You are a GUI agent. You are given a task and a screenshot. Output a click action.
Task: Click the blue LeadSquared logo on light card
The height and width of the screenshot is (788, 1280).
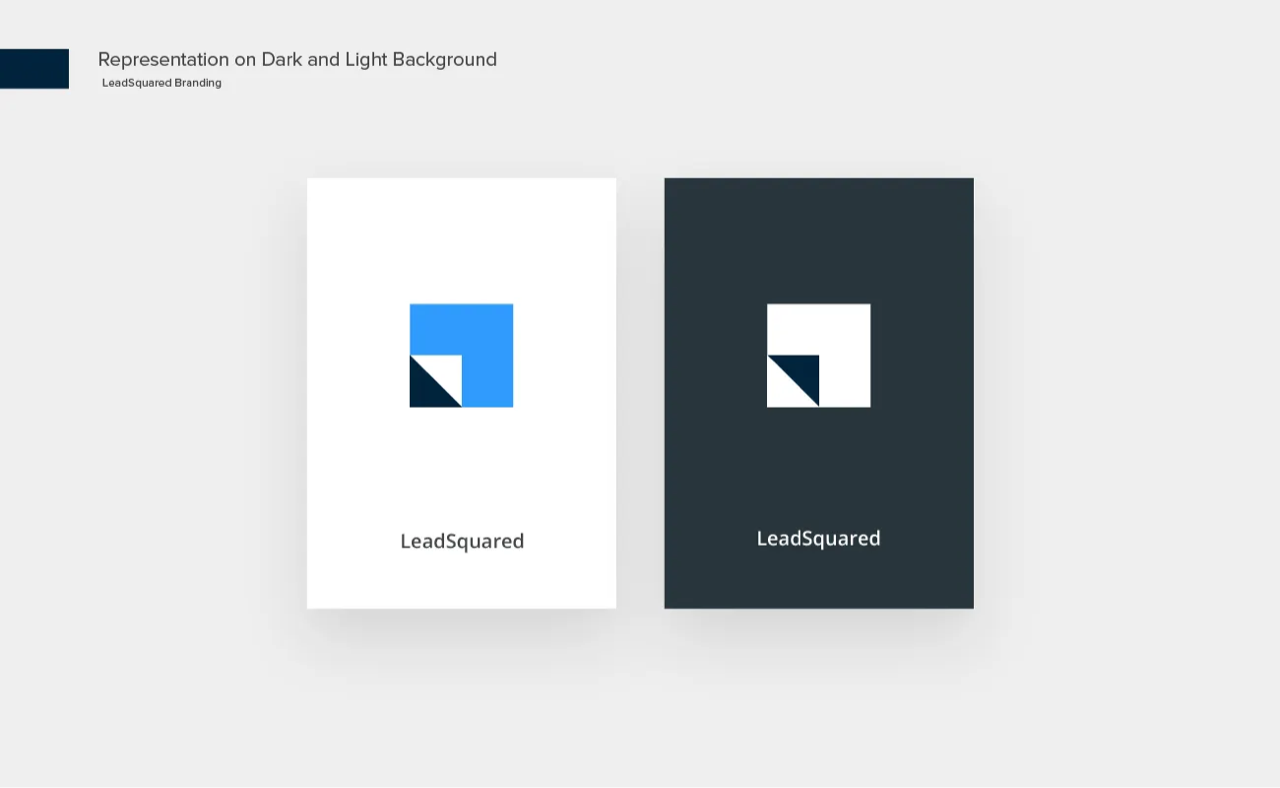(461, 355)
